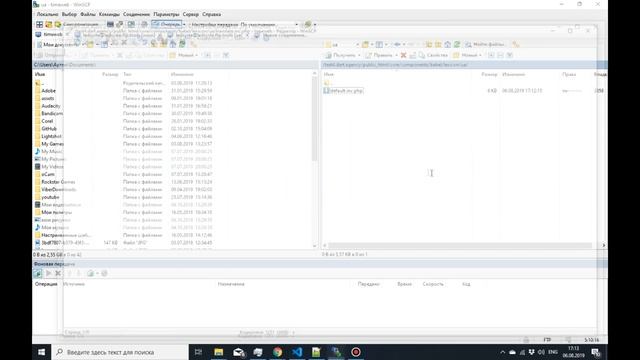Click the queue delete X icon
The width and height of the screenshot is (640, 360).
click(x=58, y=273)
